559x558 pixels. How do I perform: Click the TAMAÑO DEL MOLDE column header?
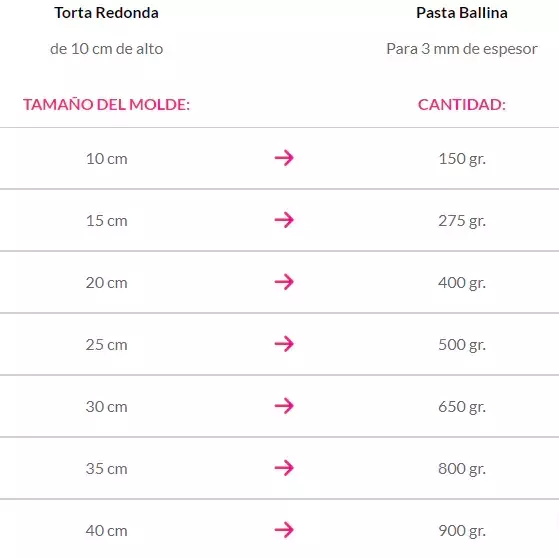click(x=107, y=104)
